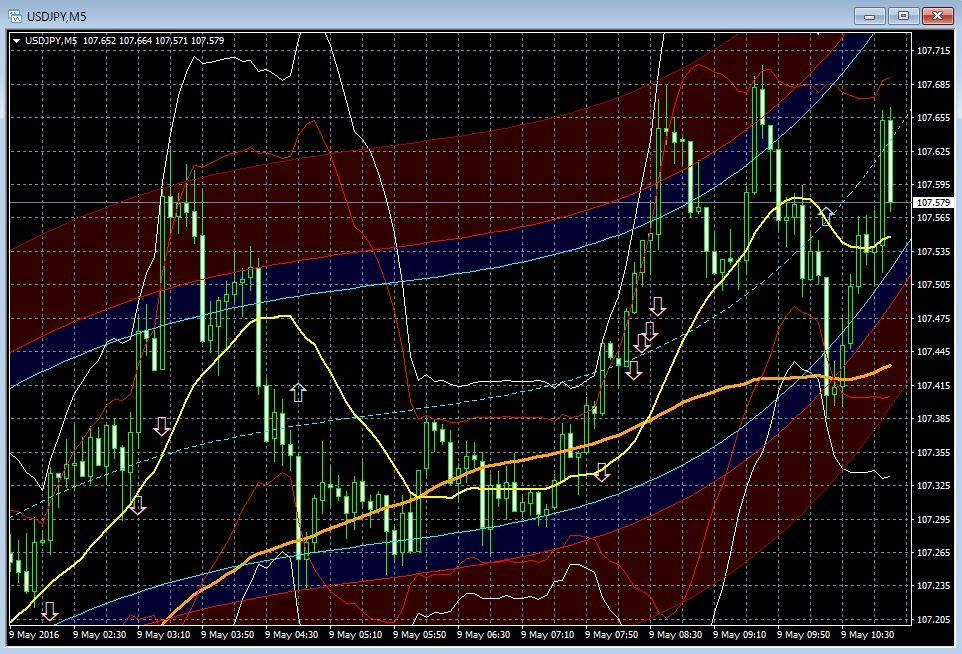Click the 107.715 price scale label
Viewport: 962px width, 654px height.
click(x=933, y=50)
